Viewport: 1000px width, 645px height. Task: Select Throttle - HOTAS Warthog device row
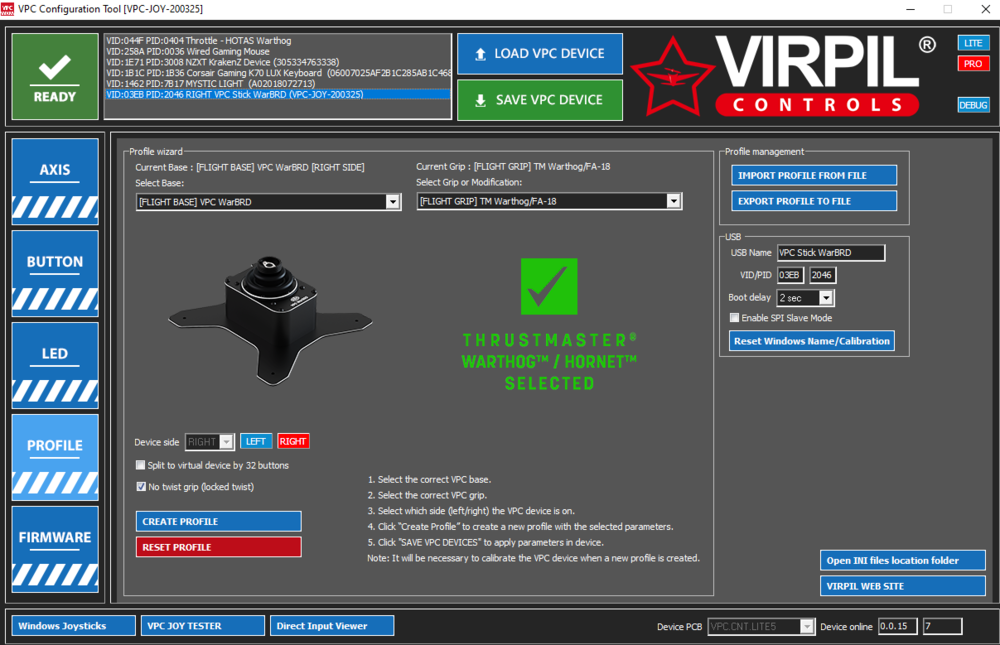(277, 41)
